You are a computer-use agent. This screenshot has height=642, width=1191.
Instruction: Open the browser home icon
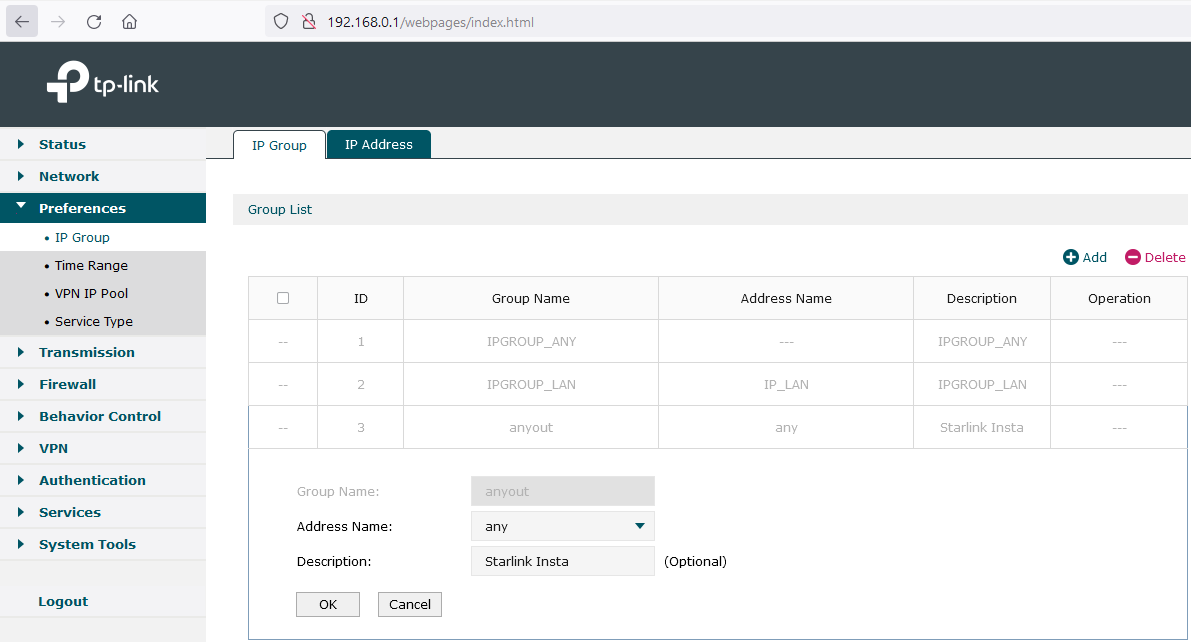pyautogui.click(x=130, y=22)
